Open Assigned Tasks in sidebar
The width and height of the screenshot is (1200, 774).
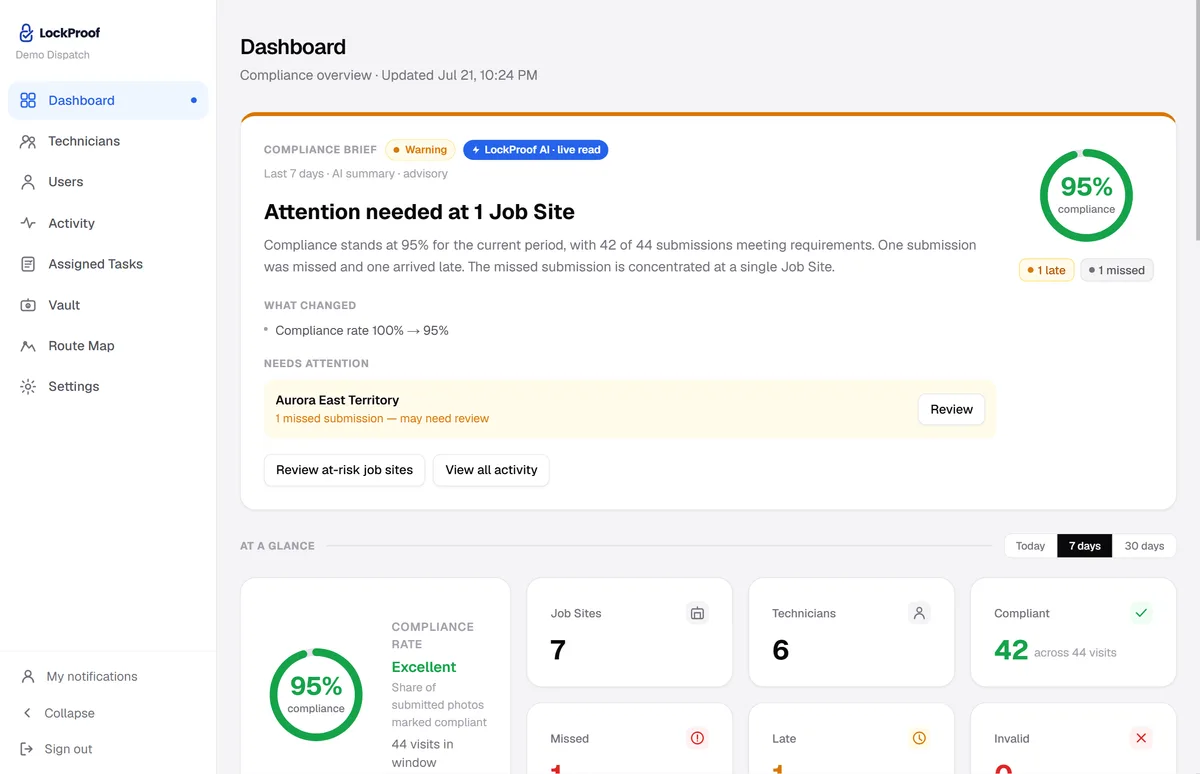click(x=108, y=264)
